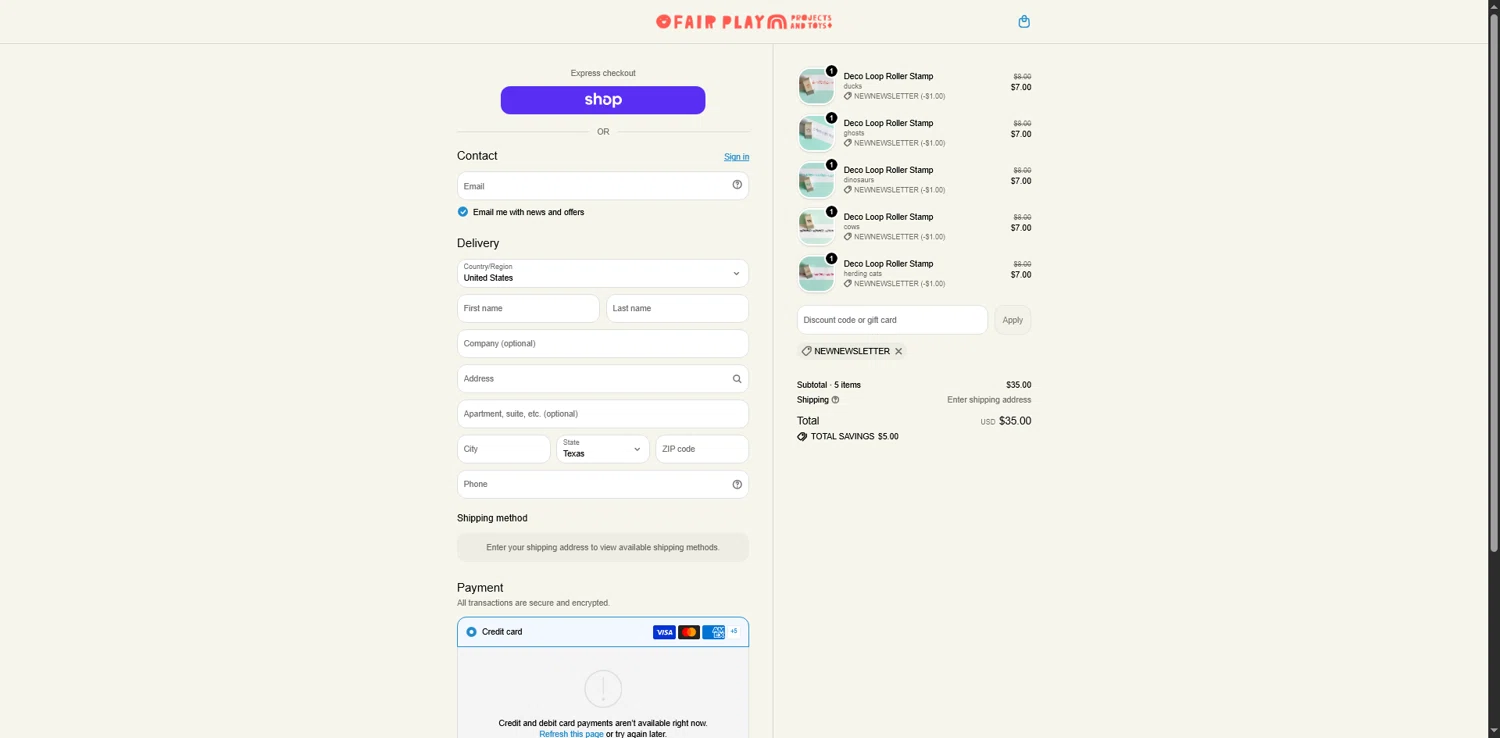Click the Sign in link

tap(736, 157)
